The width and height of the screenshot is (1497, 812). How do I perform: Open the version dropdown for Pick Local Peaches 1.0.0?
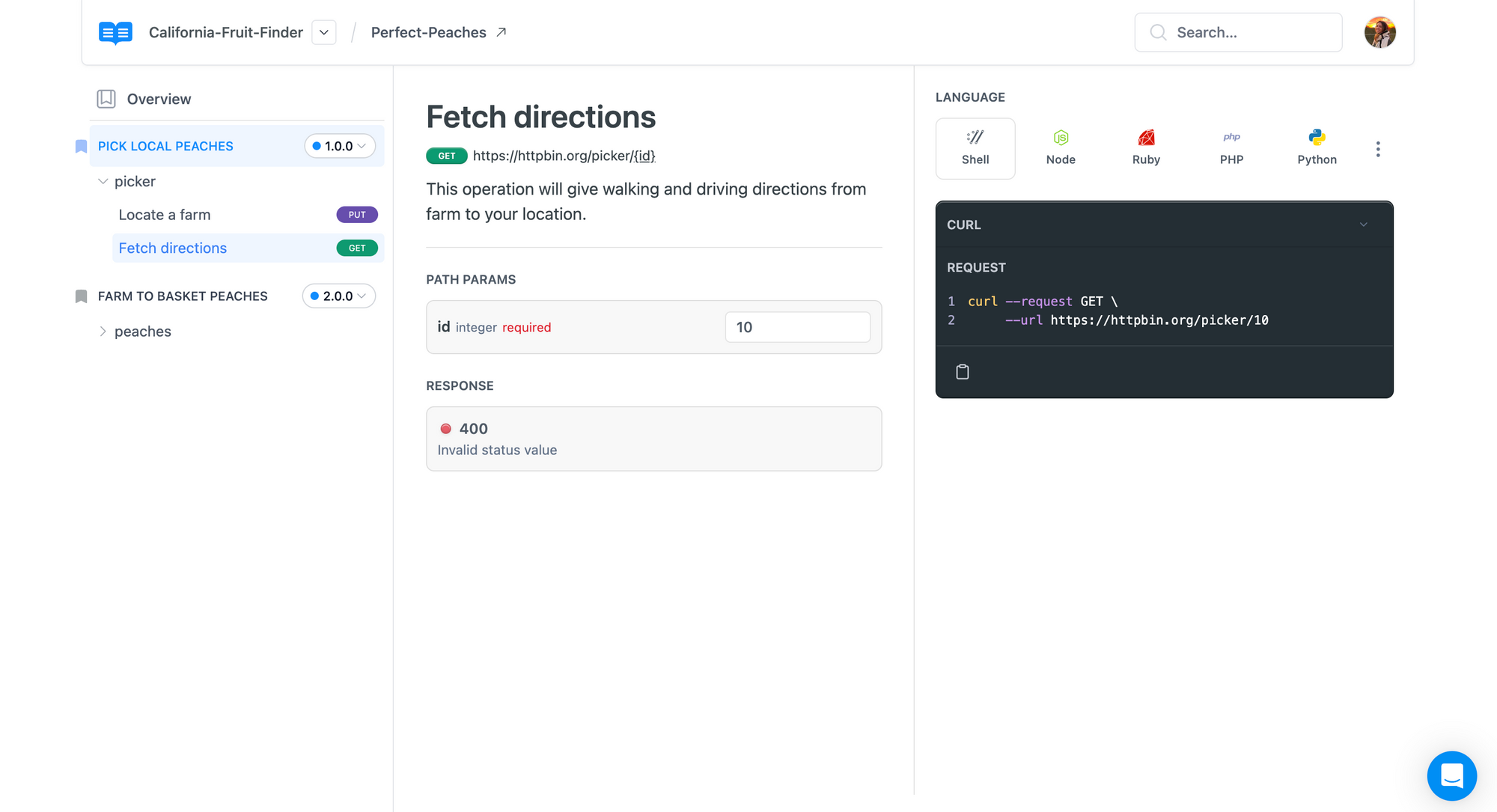(339, 146)
